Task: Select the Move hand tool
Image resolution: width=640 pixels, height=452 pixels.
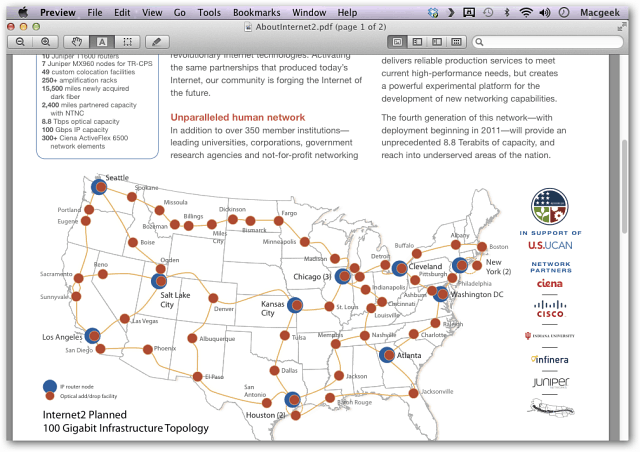Action: tap(77, 42)
